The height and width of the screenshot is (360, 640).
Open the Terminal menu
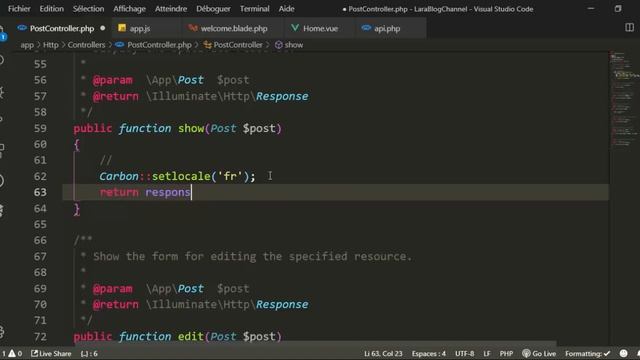click(254, 9)
